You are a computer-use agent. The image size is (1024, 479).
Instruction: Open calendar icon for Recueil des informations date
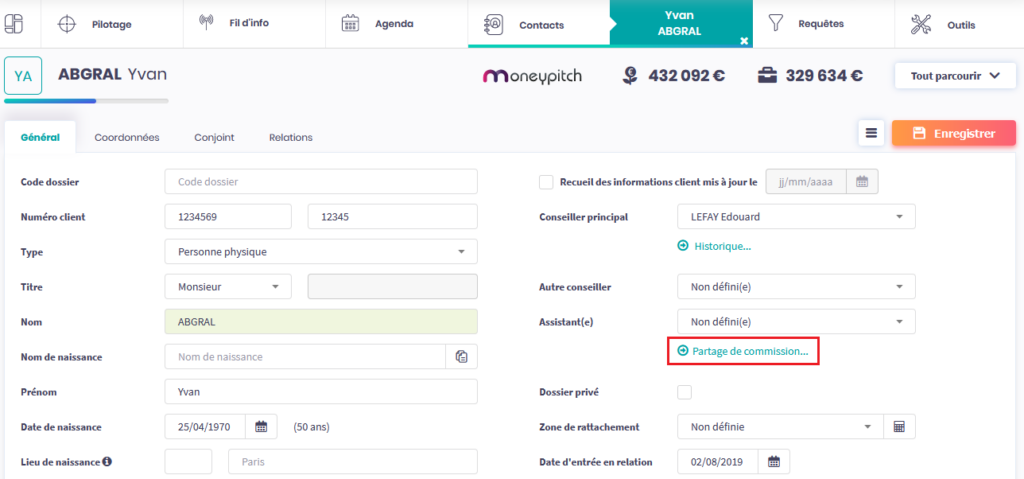pyautogui.click(x=862, y=182)
